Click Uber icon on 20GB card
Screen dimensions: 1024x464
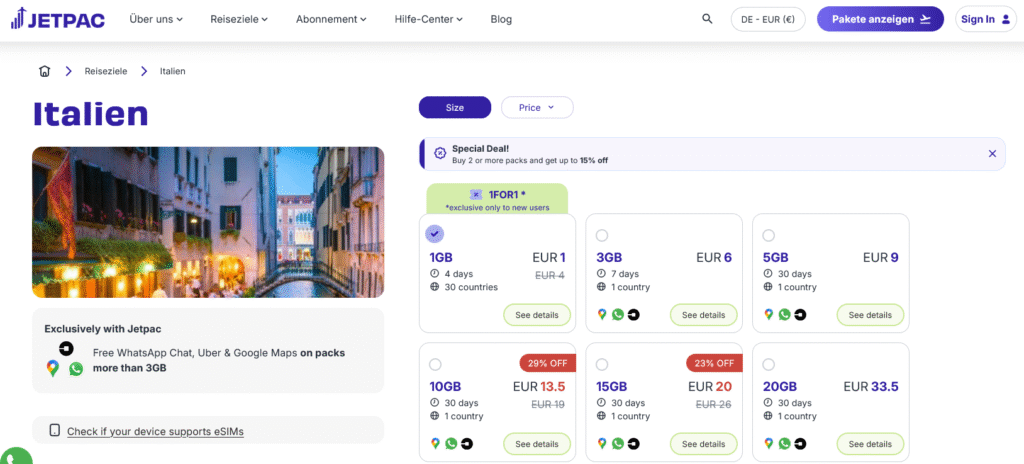click(x=800, y=444)
